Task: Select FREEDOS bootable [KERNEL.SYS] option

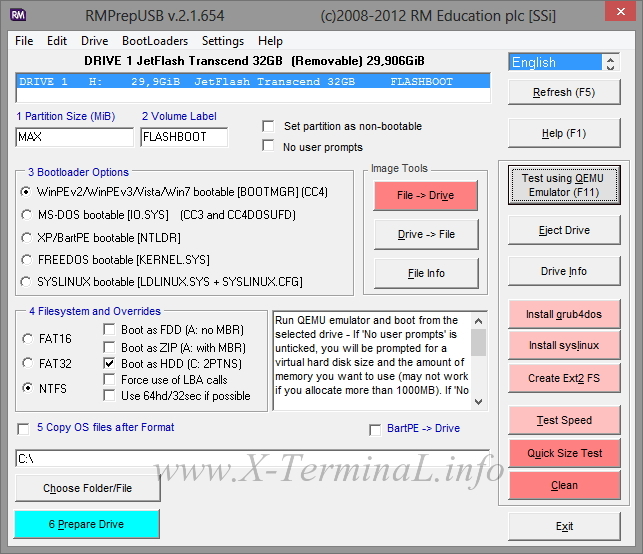Action: point(26,260)
